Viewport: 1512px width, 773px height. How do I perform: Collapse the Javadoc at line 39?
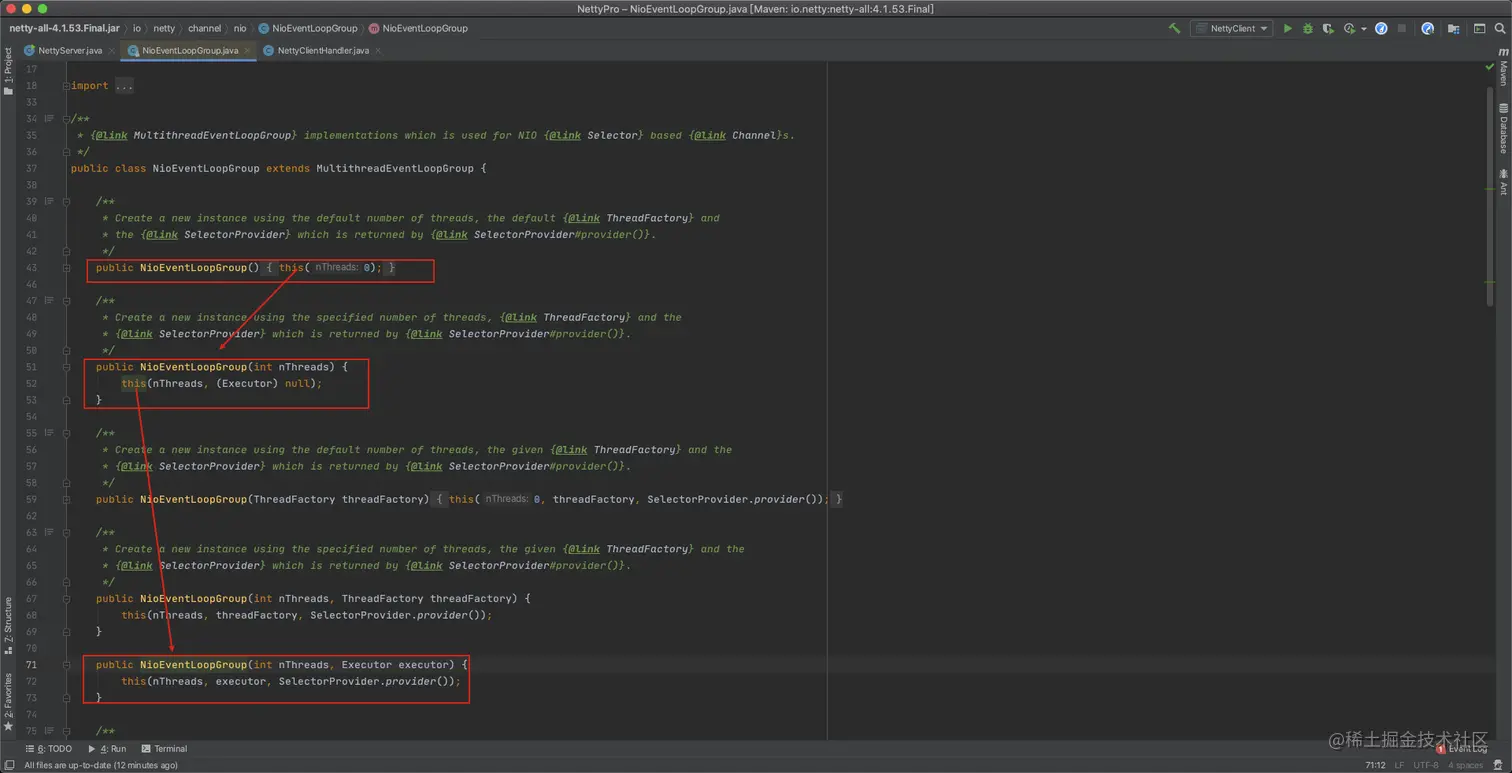(66, 201)
